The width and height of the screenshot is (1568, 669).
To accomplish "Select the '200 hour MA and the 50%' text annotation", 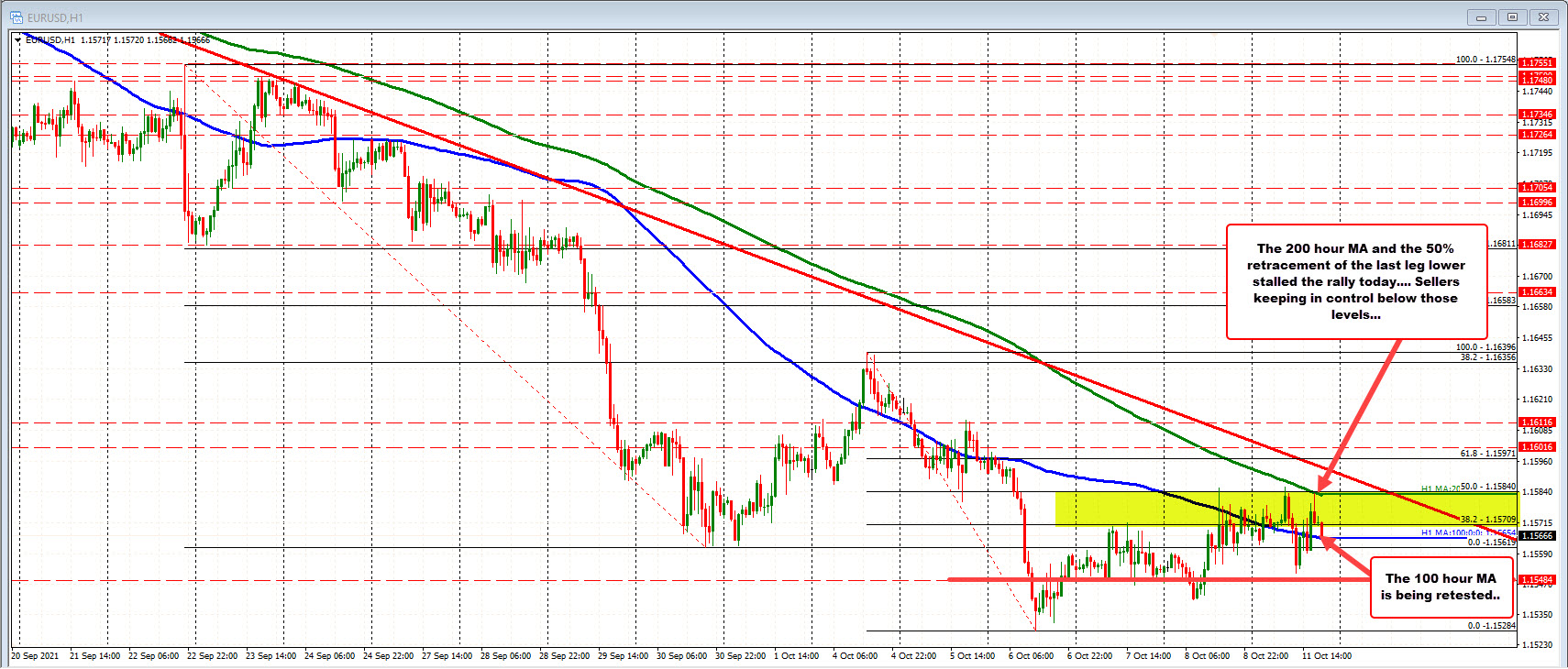I will [1356, 281].
